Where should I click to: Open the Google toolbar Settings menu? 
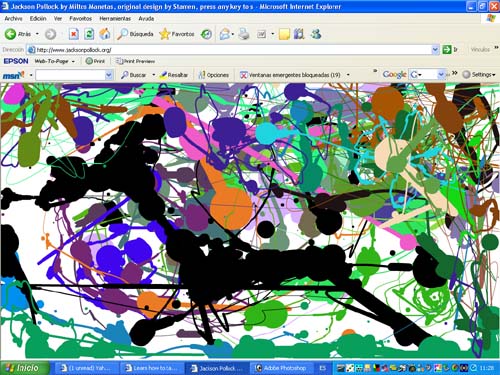coord(479,74)
